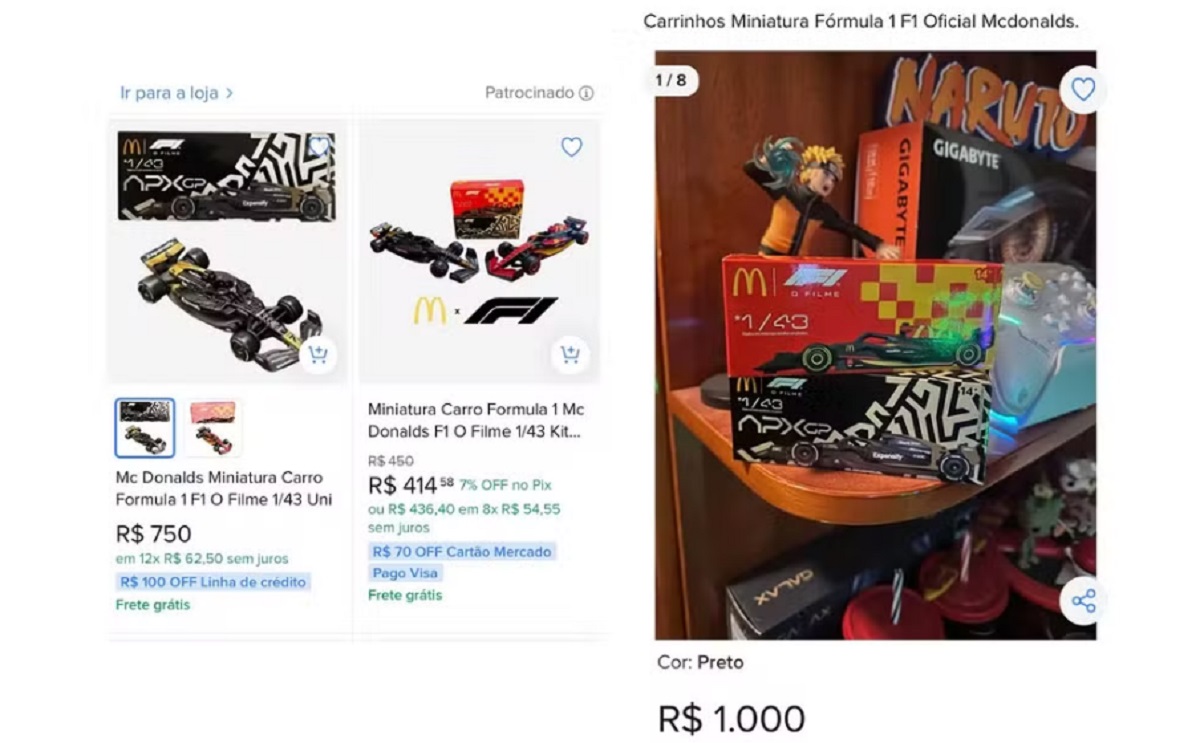Add the two-car kit to cart

pyautogui.click(x=570, y=354)
